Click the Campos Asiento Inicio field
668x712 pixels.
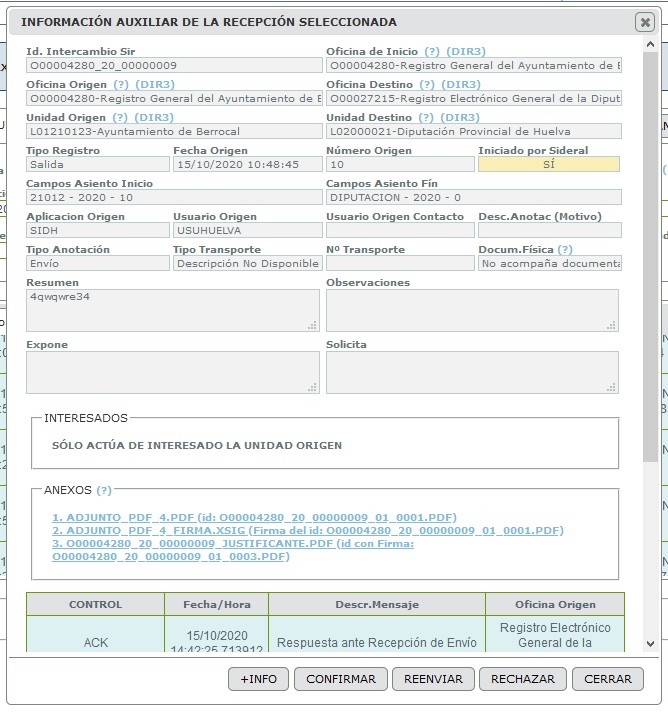174,198
